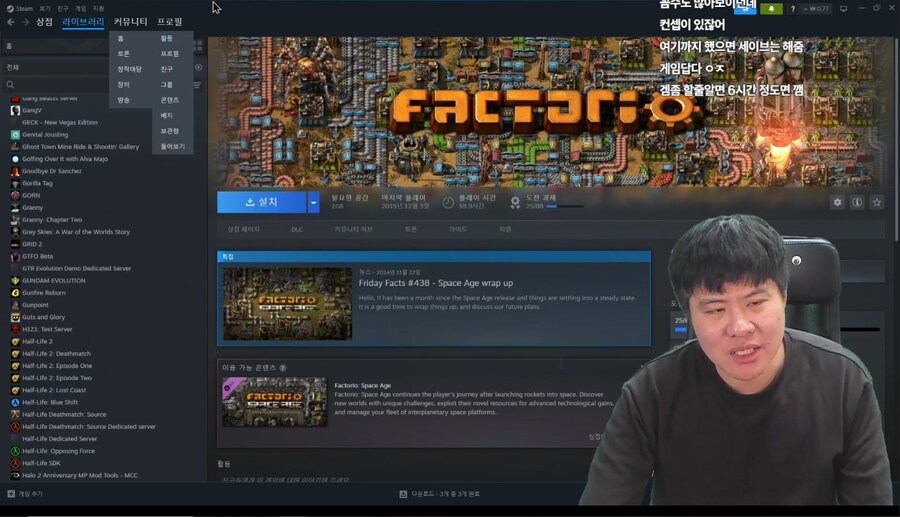
Task: Expand the dropdown arrow next to 설치
Action: coord(313,202)
